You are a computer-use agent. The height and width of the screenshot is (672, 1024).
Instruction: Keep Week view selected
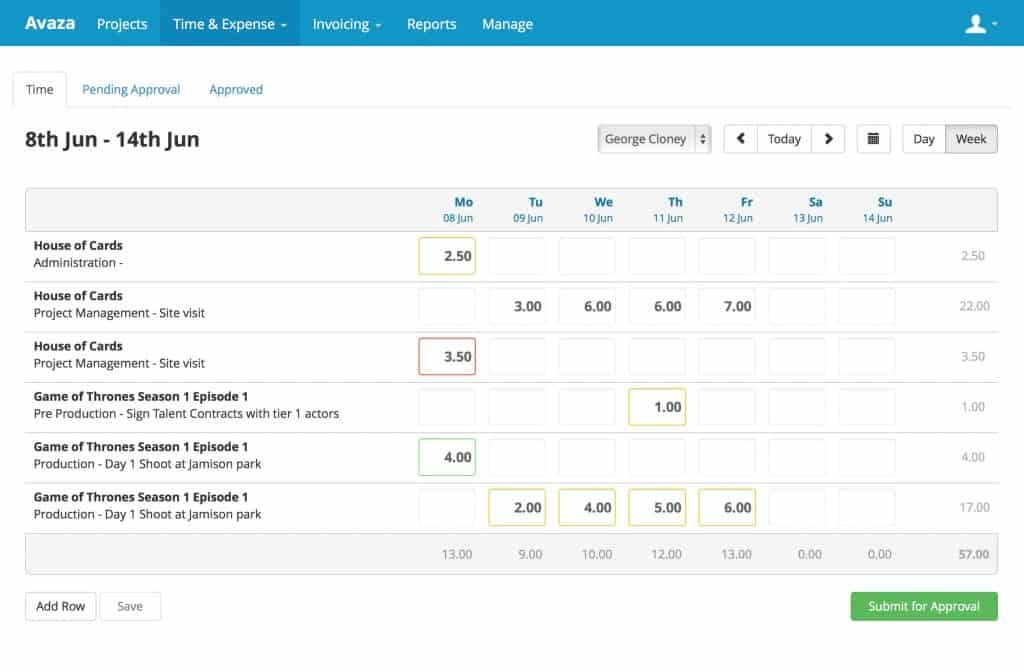click(968, 138)
